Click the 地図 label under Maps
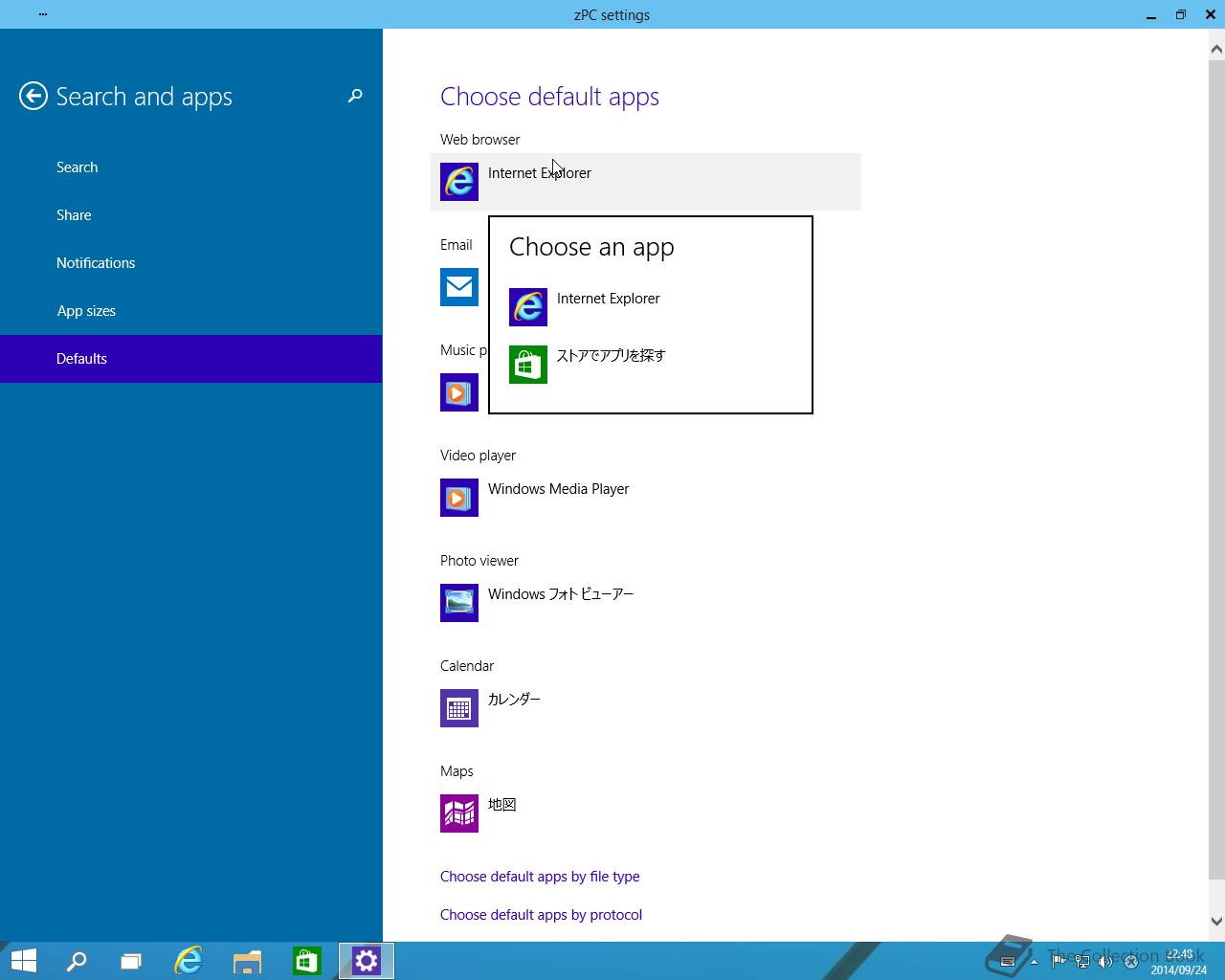Image resolution: width=1225 pixels, height=980 pixels. [502, 805]
